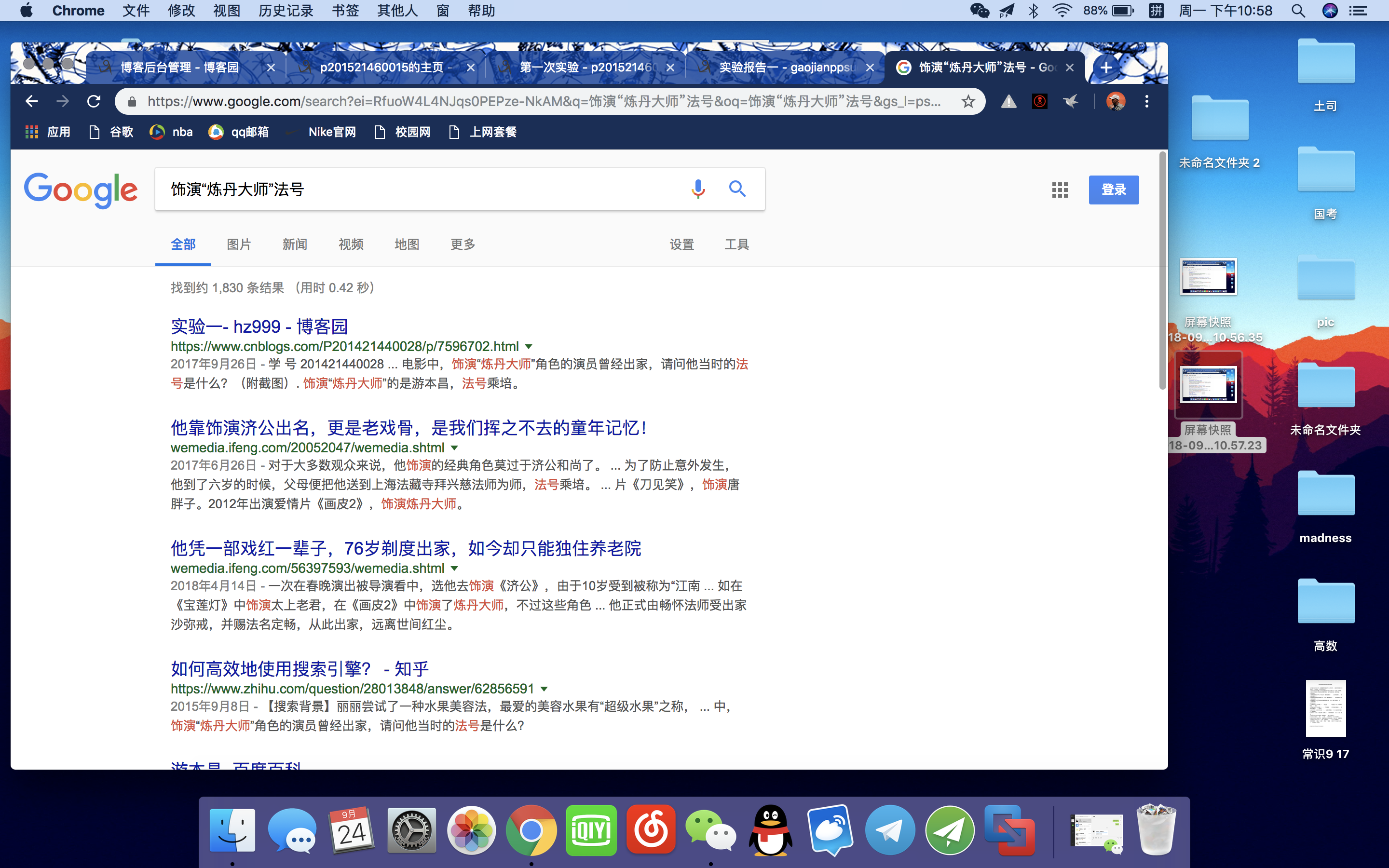1389x868 pixels.
Task: Bookmark this page with the star icon
Action: tap(968, 102)
